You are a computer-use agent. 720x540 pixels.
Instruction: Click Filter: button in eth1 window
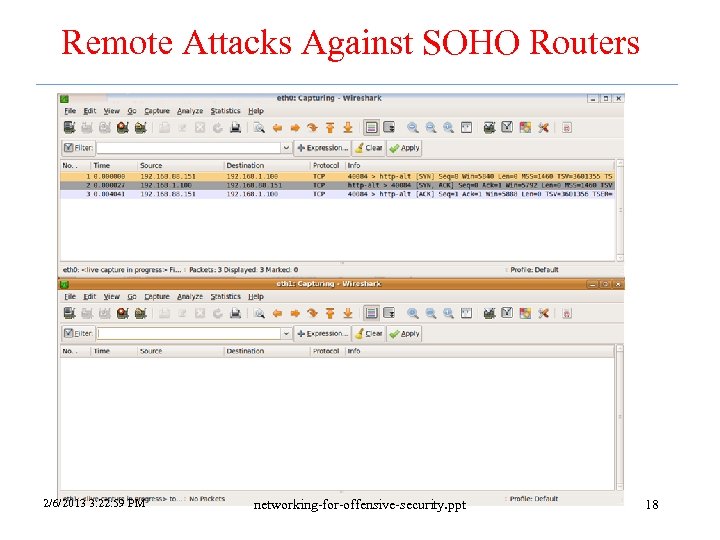pyautogui.click(x=78, y=333)
